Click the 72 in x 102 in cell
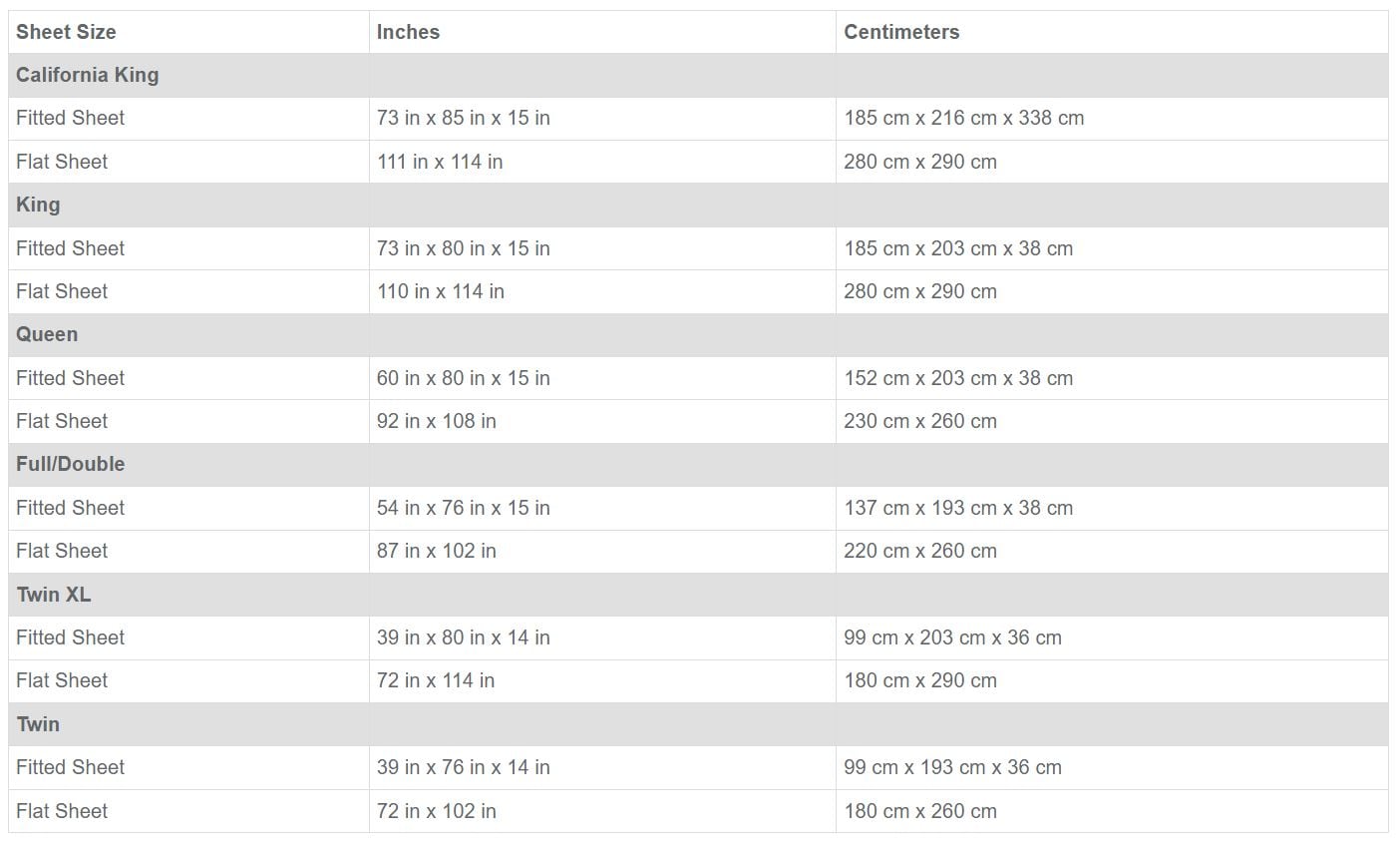 coord(437,811)
